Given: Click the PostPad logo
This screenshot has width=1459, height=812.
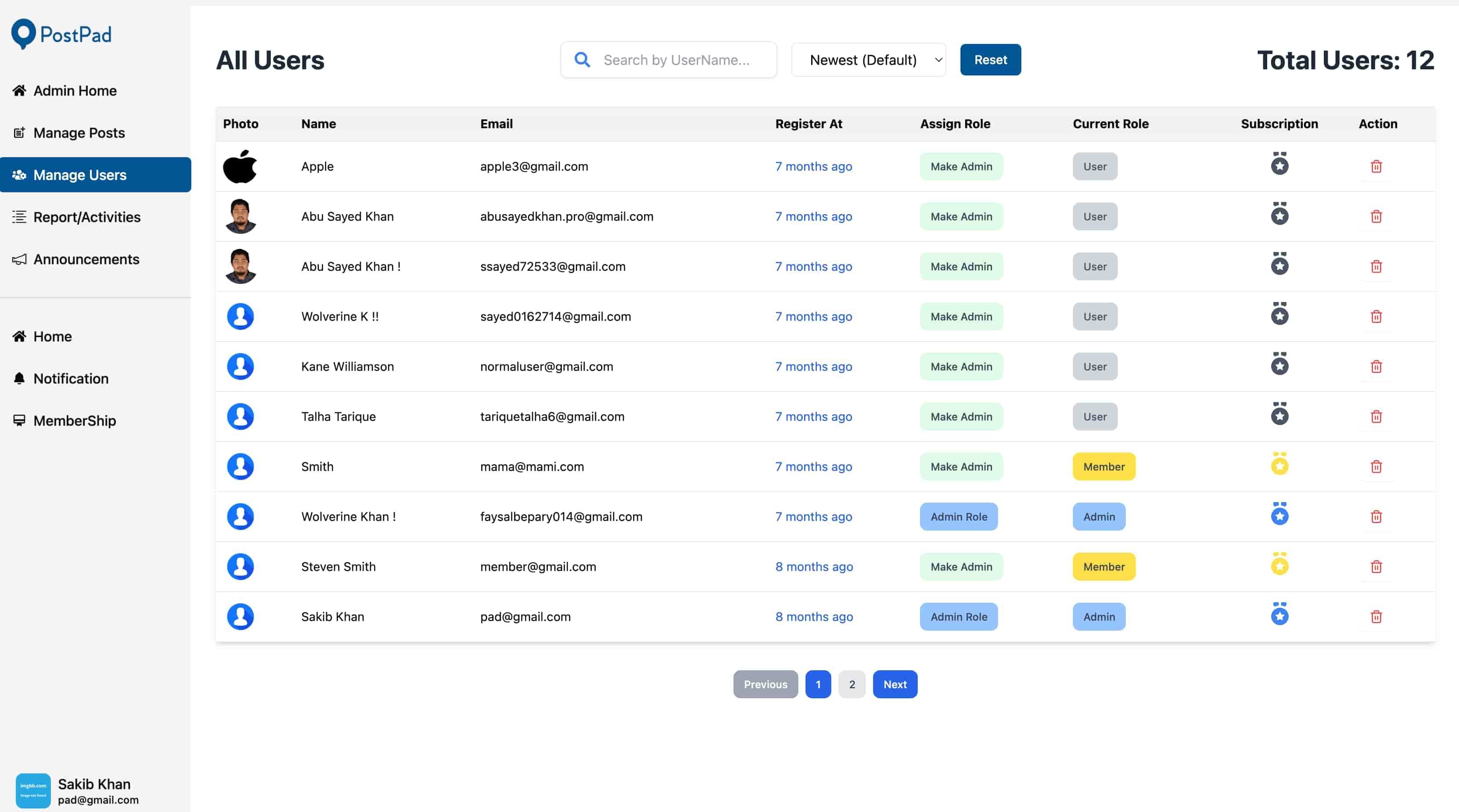Looking at the screenshot, I should (x=61, y=34).
